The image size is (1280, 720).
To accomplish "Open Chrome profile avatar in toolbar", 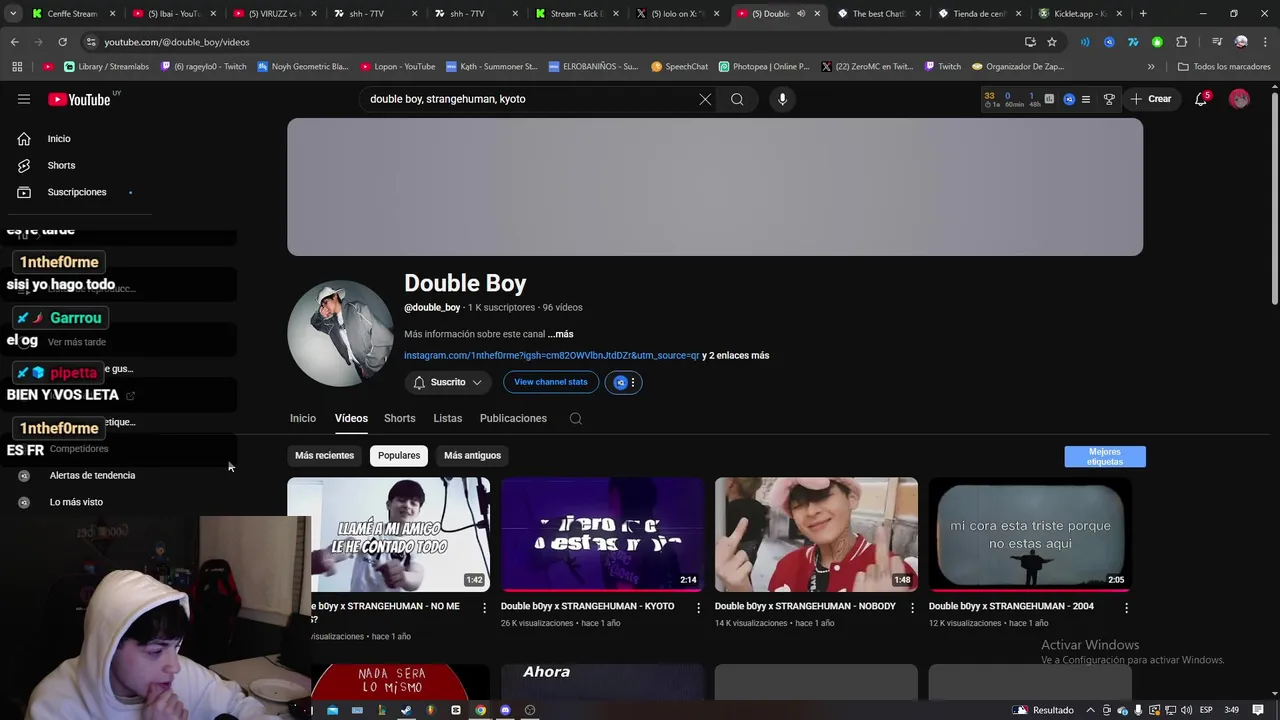I will (1241, 42).
